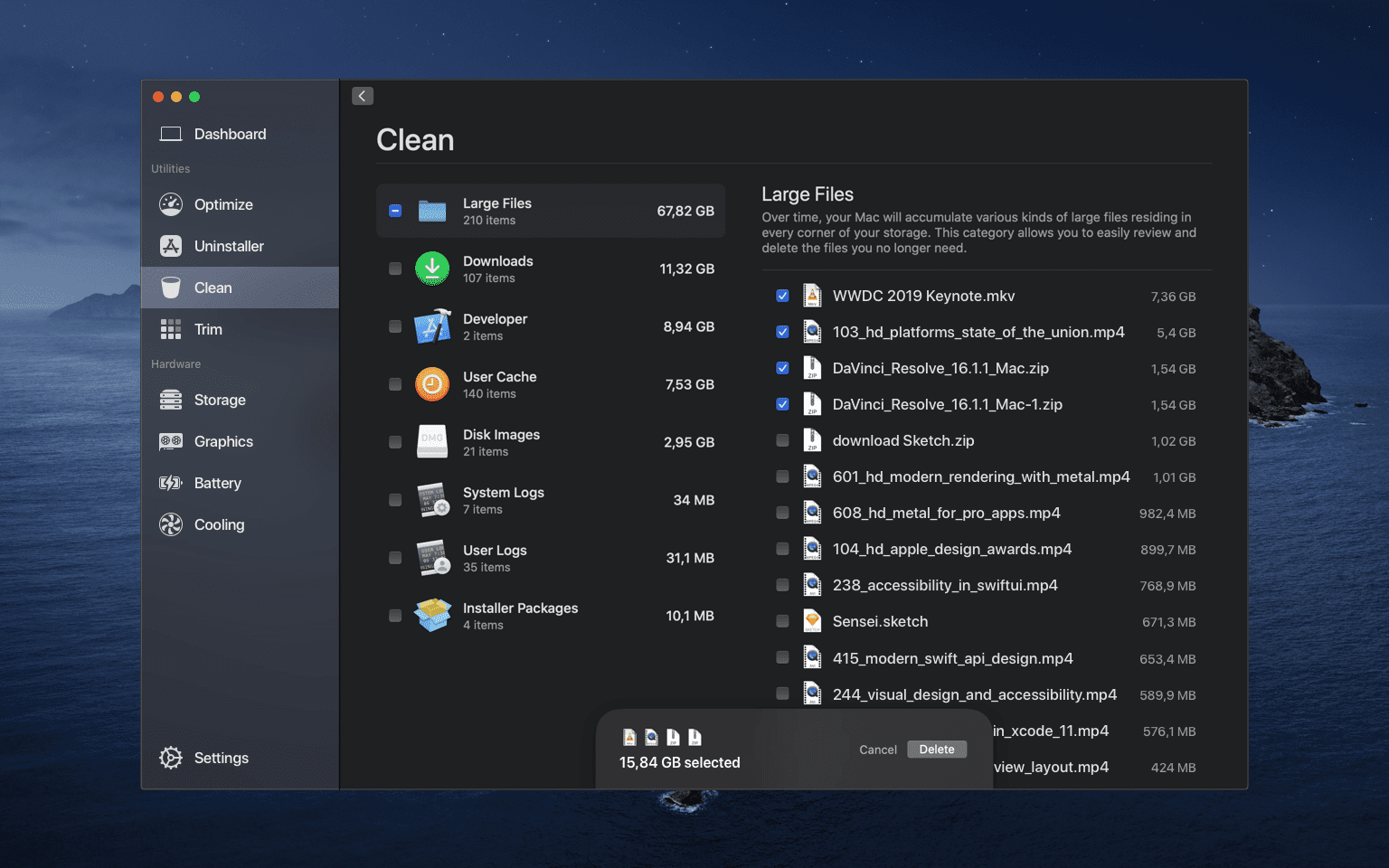Check the download Sketch.zip checkbox
The width and height of the screenshot is (1389, 868).
point(782,440)
